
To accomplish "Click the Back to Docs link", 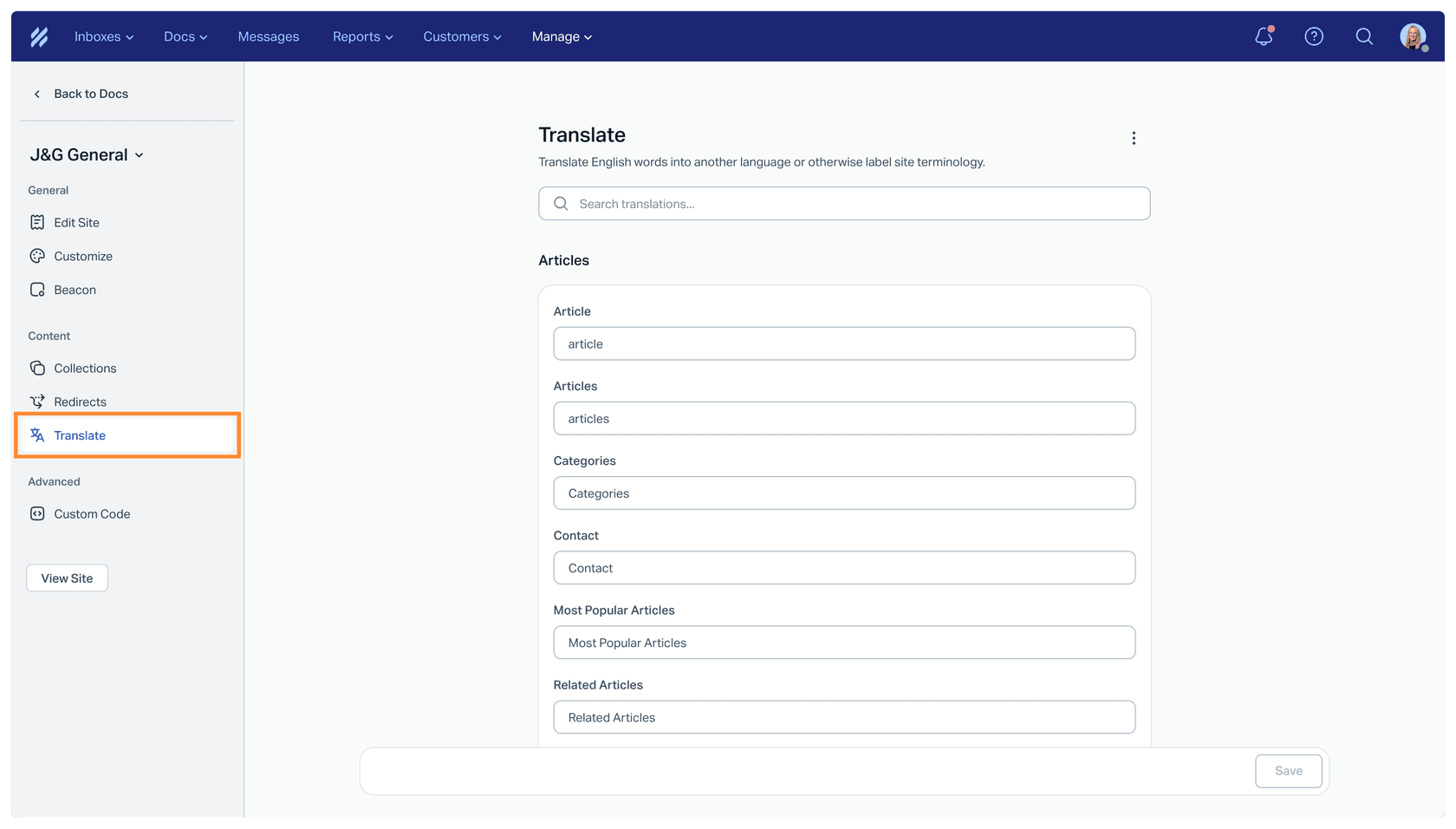I will 91,94.
